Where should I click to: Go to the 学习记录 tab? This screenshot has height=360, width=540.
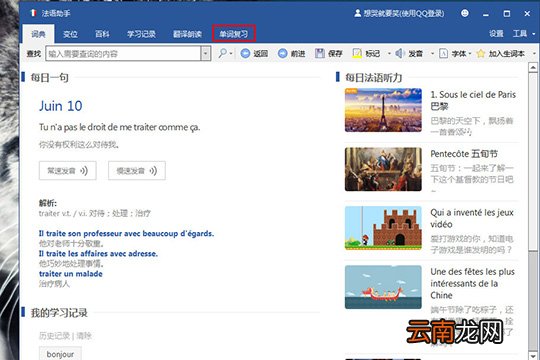(141, 34)
